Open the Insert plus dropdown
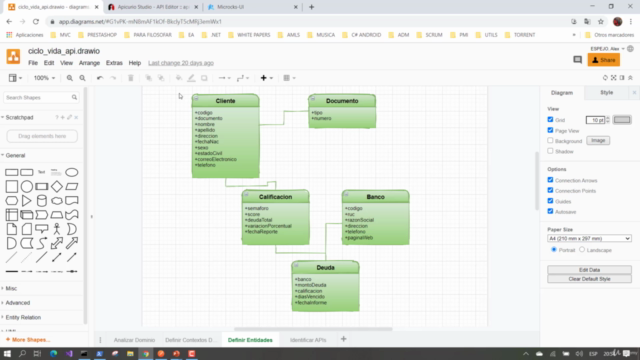 [x=267, y=78]
